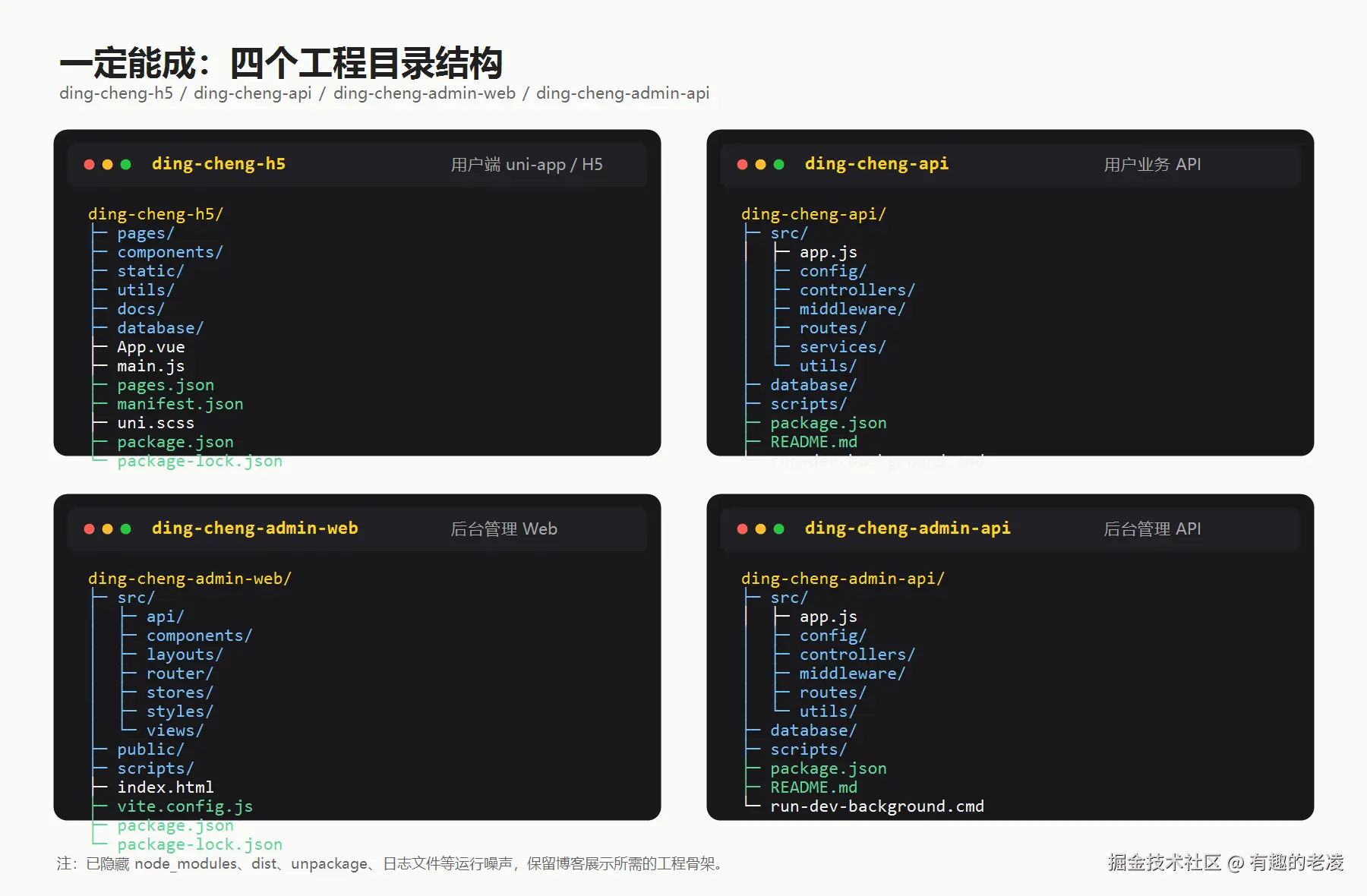Select the services/ folder row

[x=843, y=348]
